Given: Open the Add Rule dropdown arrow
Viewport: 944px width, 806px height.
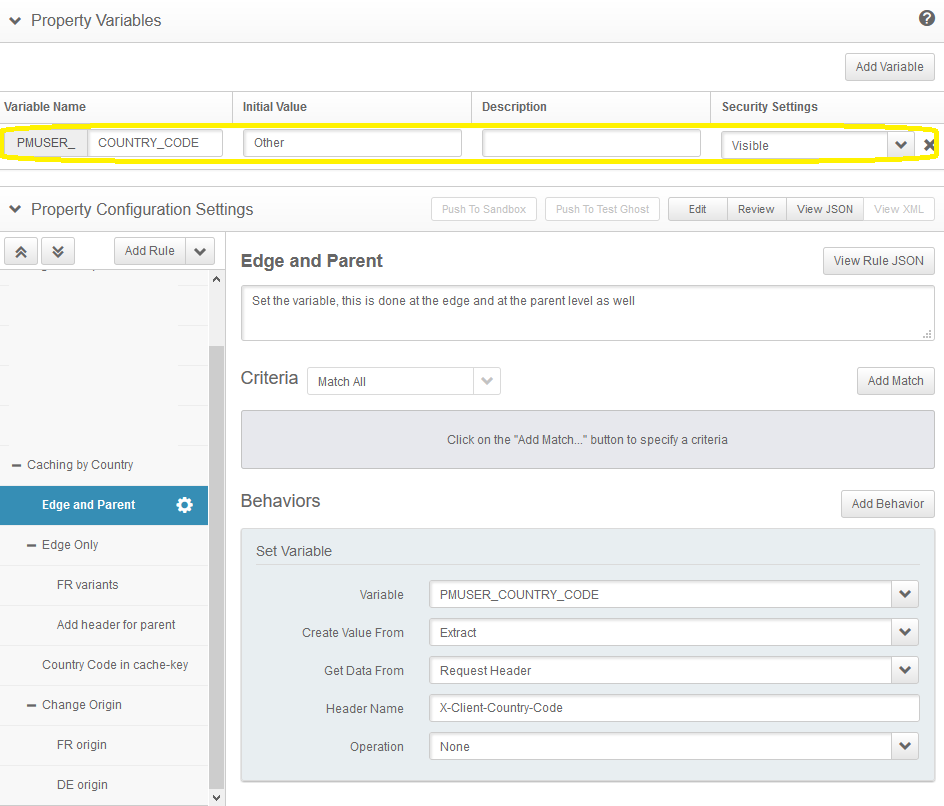Looking at the screenshot, I should click(x=200, y=251).
